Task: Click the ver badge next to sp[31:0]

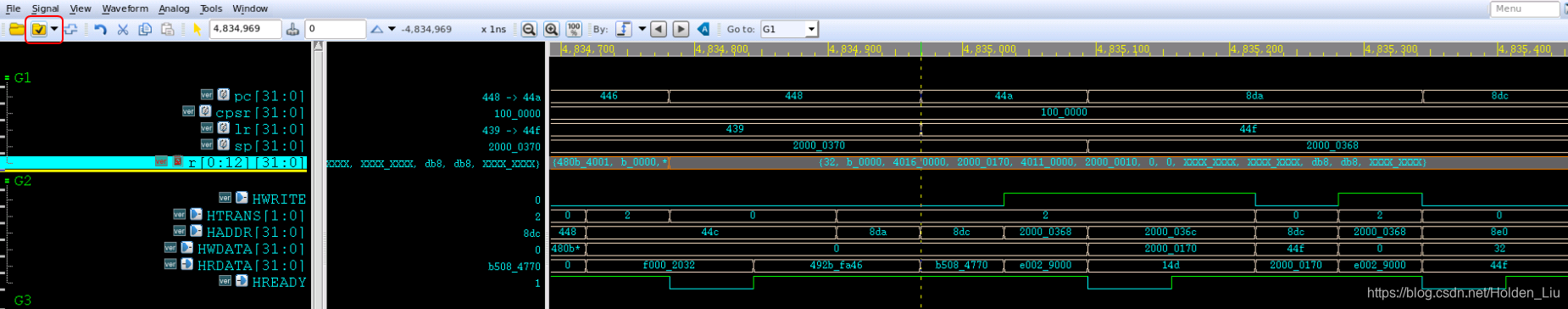Action: [207, 145]
